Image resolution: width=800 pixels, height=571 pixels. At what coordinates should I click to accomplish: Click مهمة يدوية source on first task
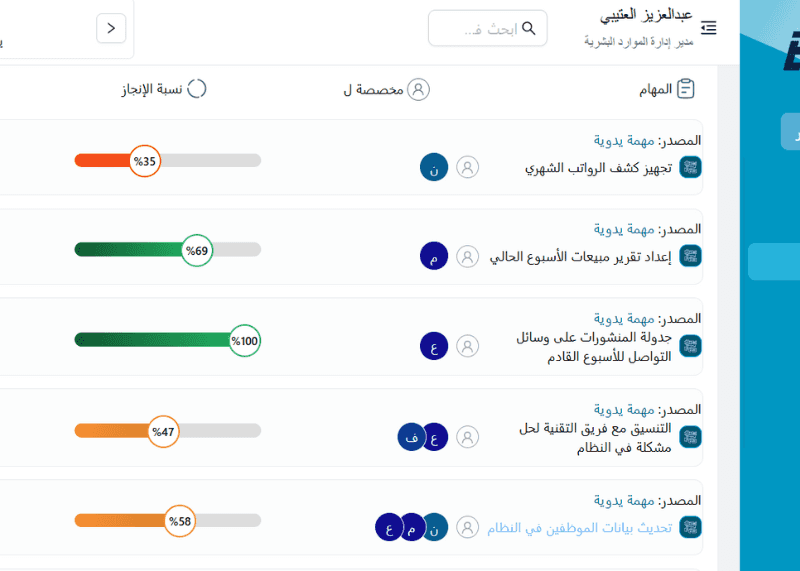tap(623, 141)
